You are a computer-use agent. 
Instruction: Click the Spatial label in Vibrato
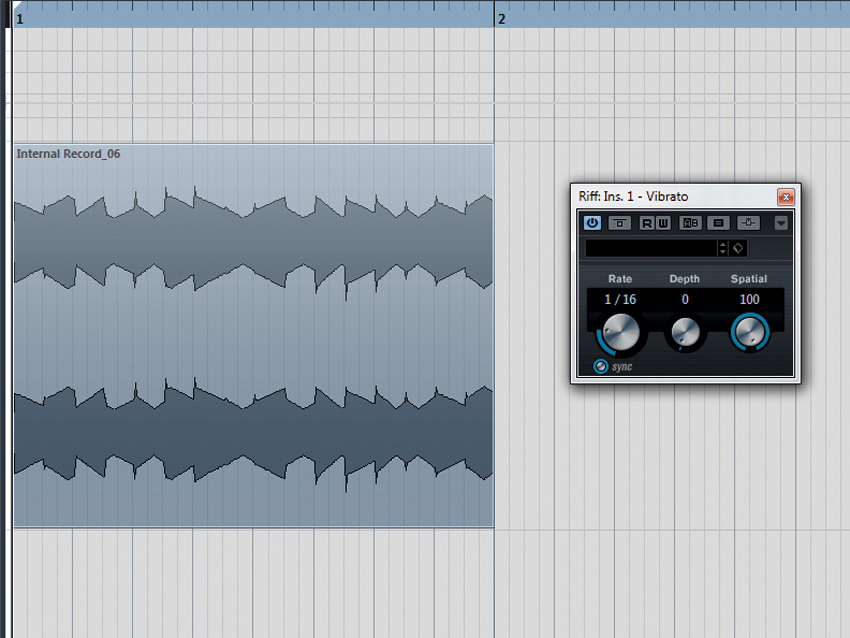coord(749,279)
